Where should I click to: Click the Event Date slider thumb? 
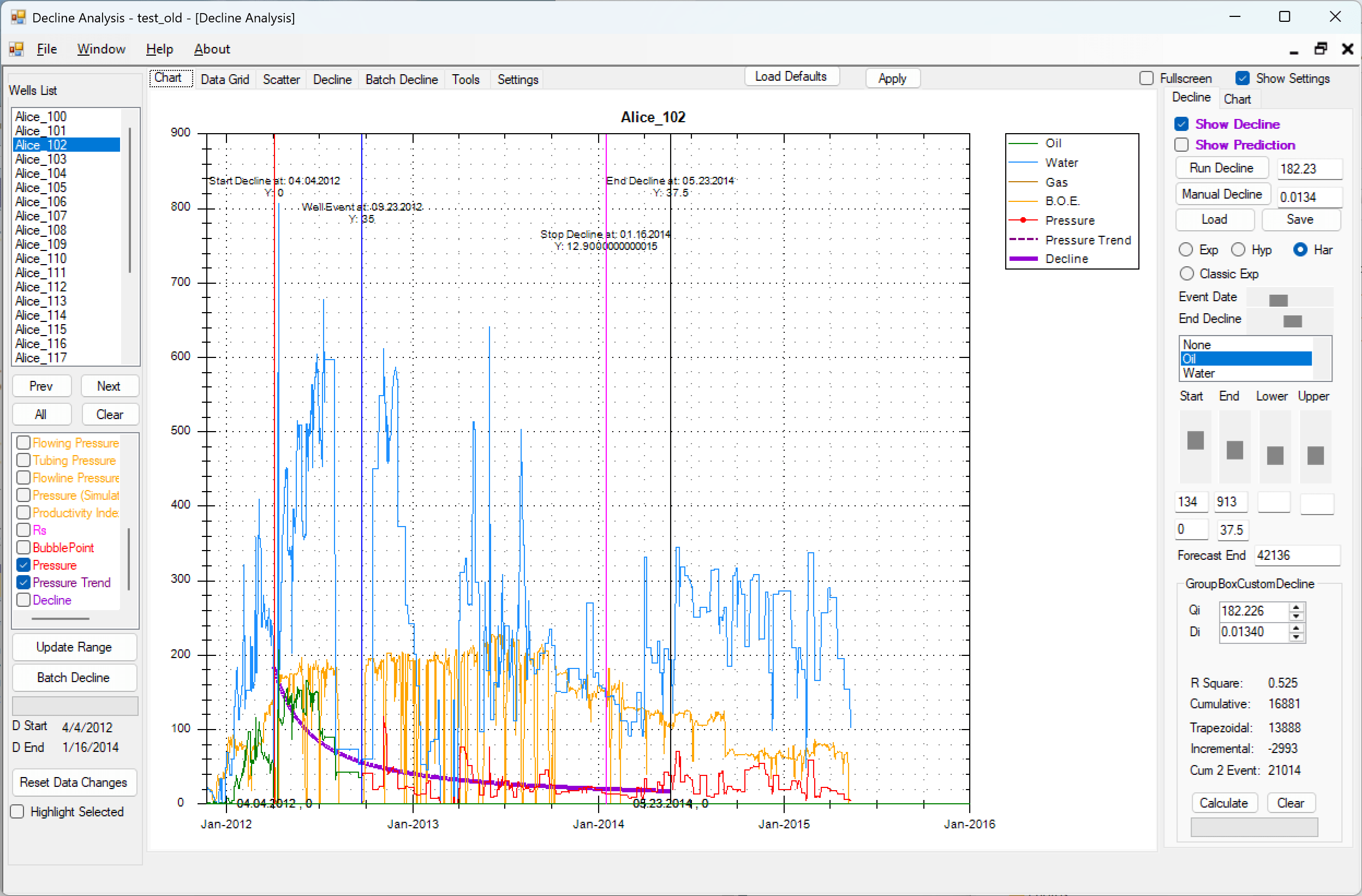click(1278, 300)
